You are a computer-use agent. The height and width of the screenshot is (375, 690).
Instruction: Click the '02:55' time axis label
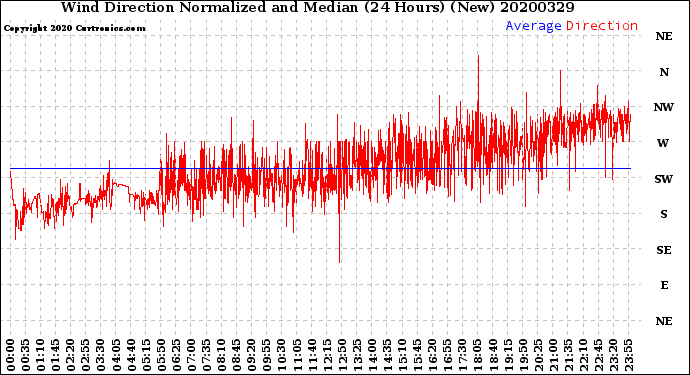[86, 355]
